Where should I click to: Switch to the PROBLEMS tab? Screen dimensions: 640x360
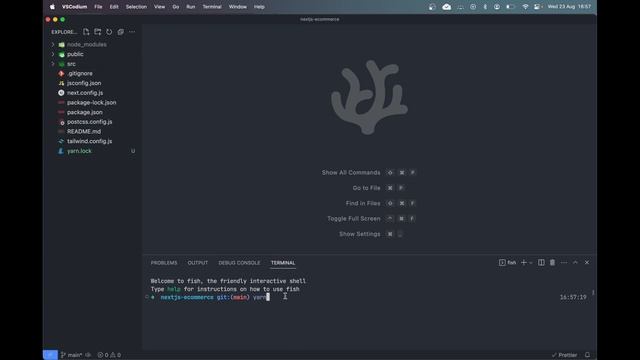164,263
